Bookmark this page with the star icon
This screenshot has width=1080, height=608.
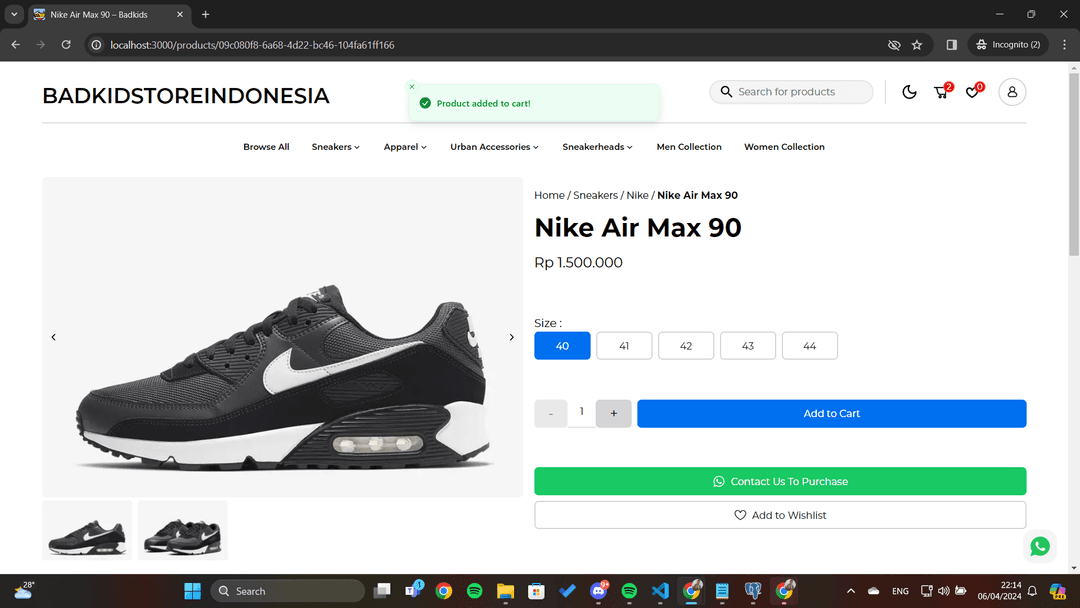(917, 45)
